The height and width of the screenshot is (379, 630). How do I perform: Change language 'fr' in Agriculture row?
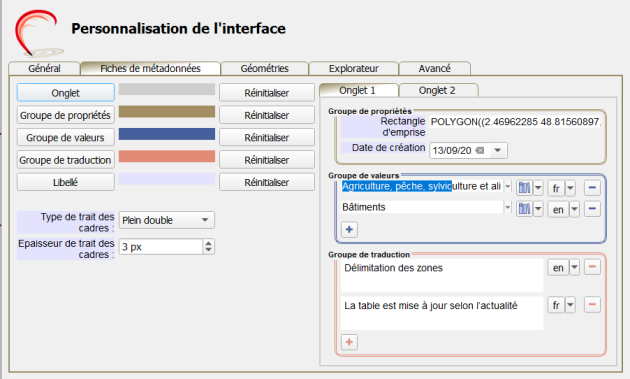point(562,188)
